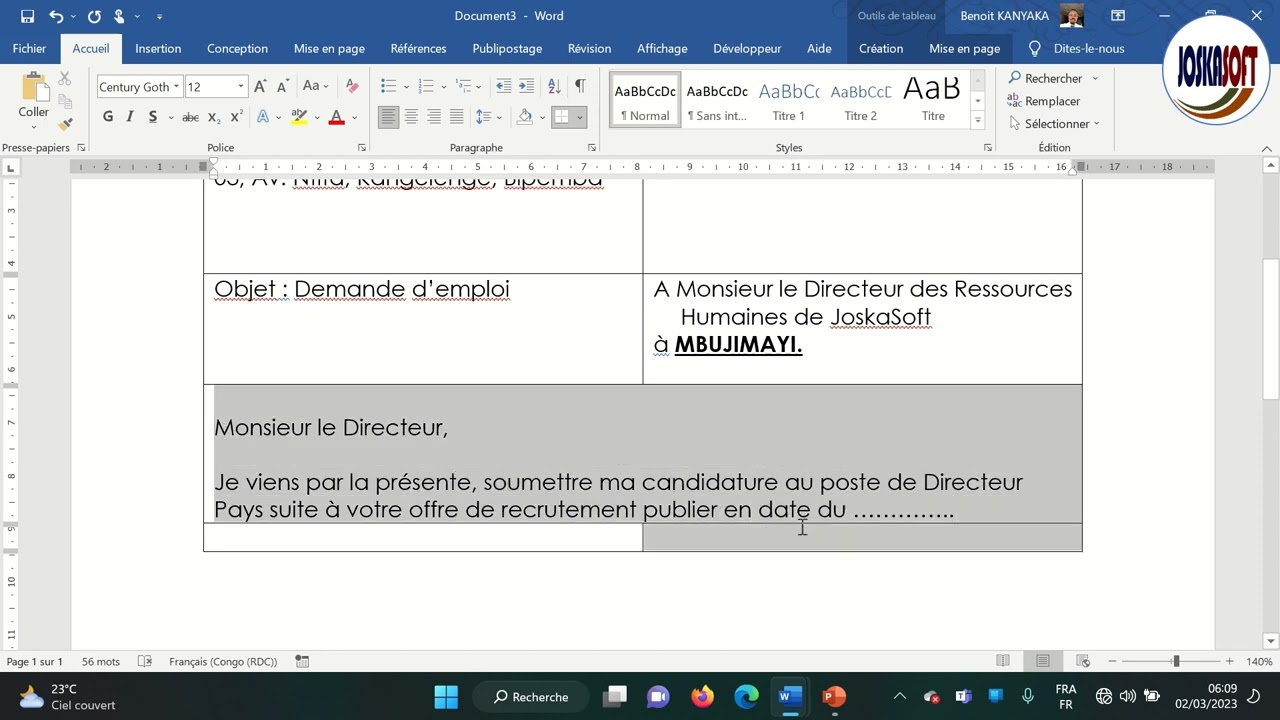Viewport: 1280px width, 720px height.
Task: Toggle underline (S) formatting
Action: click(152, 117)
